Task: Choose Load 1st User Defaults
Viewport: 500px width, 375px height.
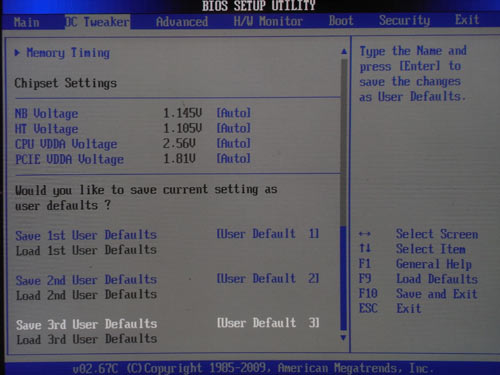Action: 86,250
